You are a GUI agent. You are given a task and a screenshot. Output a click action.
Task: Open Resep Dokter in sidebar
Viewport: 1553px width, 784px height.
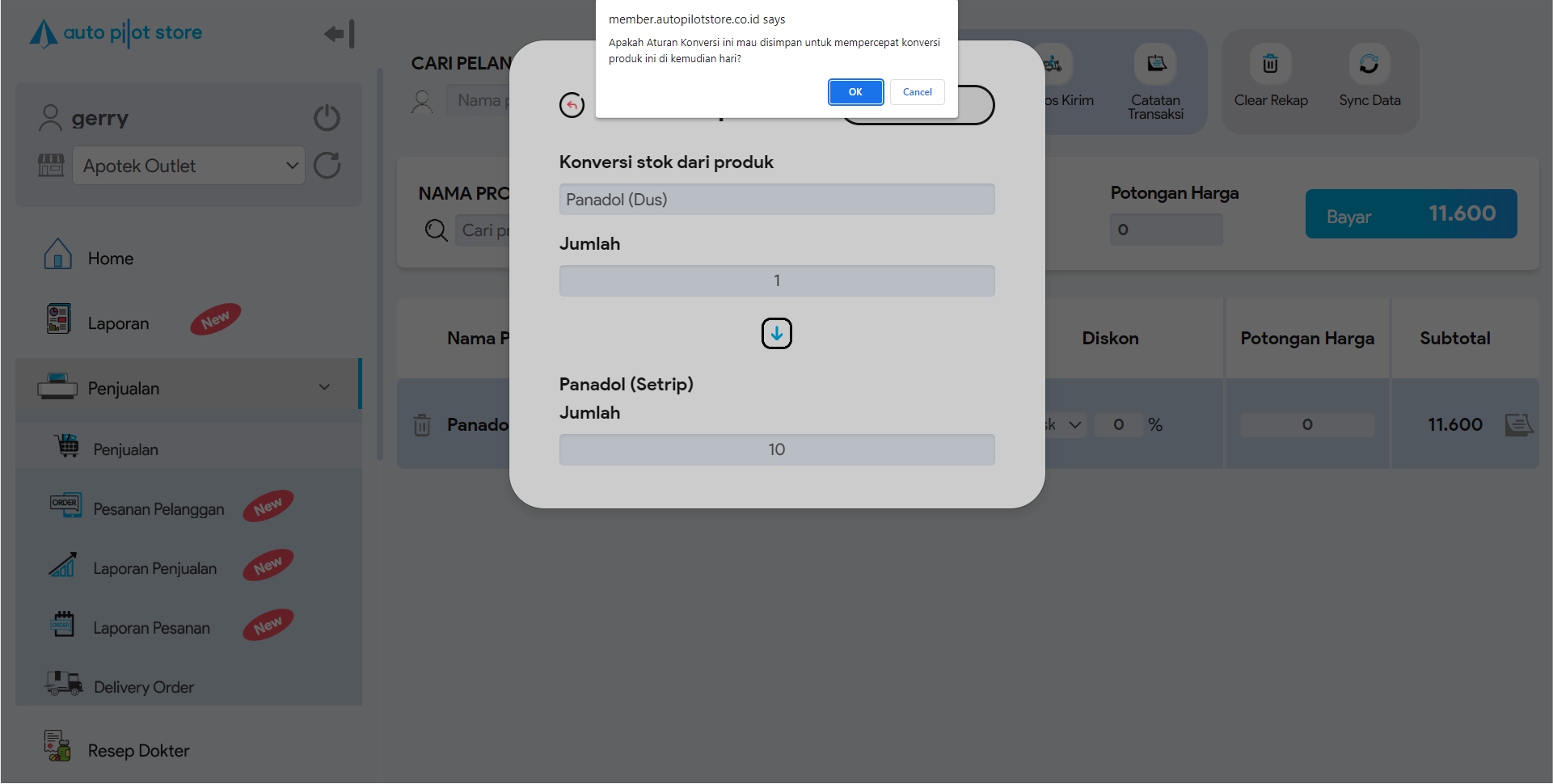point(138,751)
